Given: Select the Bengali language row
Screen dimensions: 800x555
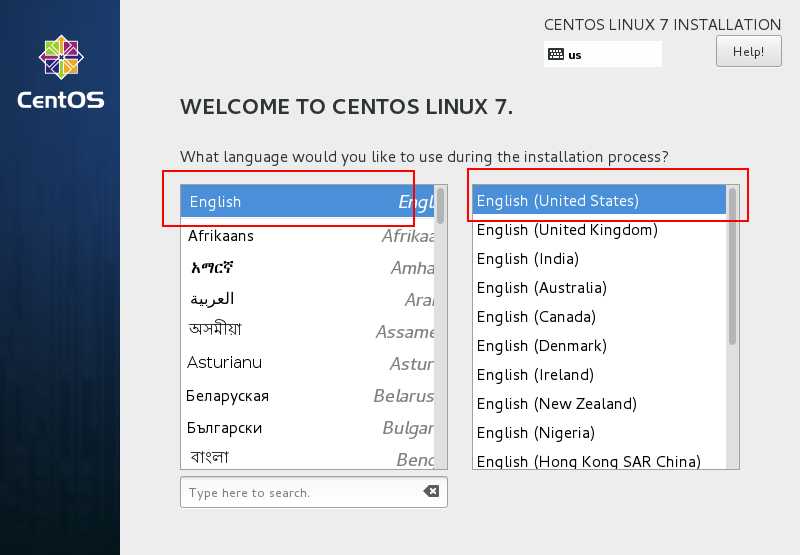Looking at the screenshot, I should (x=308, y=457).
